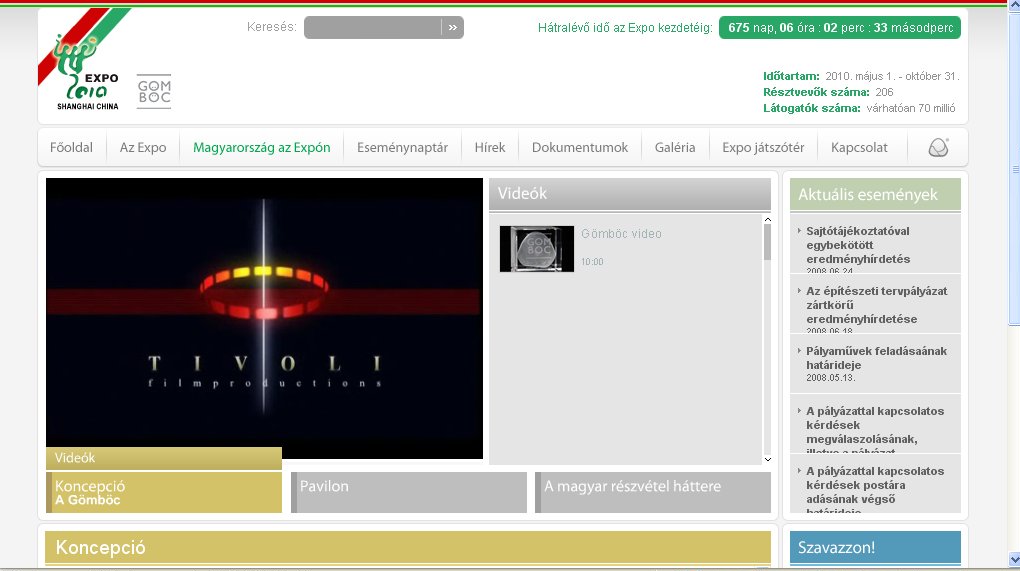This screenshot has height=571, width=1020.
Task: Click the Videók panel header
Action: click(630, 194)
